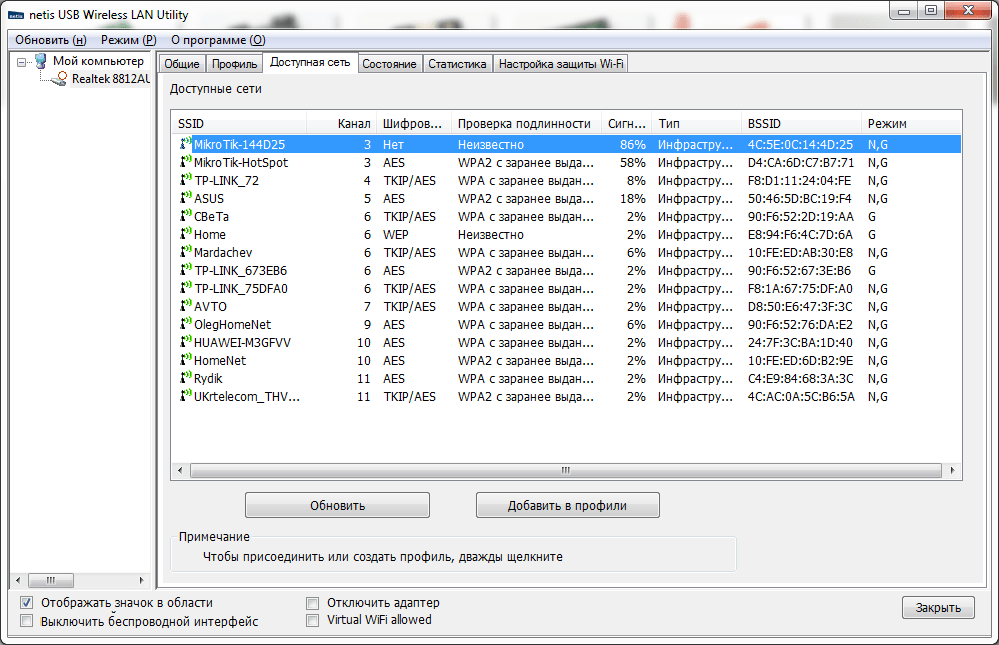
Task: Switch to the 'Статистика' tab
Action: pyautogui.click(x=457, y=64)
